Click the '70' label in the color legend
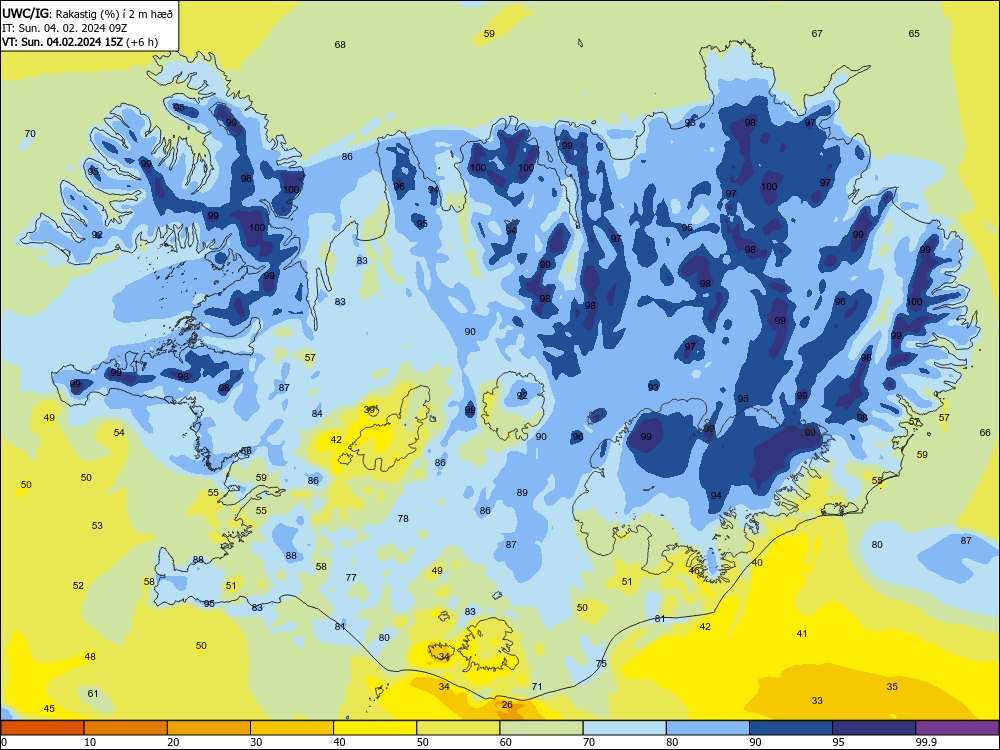The width and height of the screenshot is (1000, 750). [589, 742]
